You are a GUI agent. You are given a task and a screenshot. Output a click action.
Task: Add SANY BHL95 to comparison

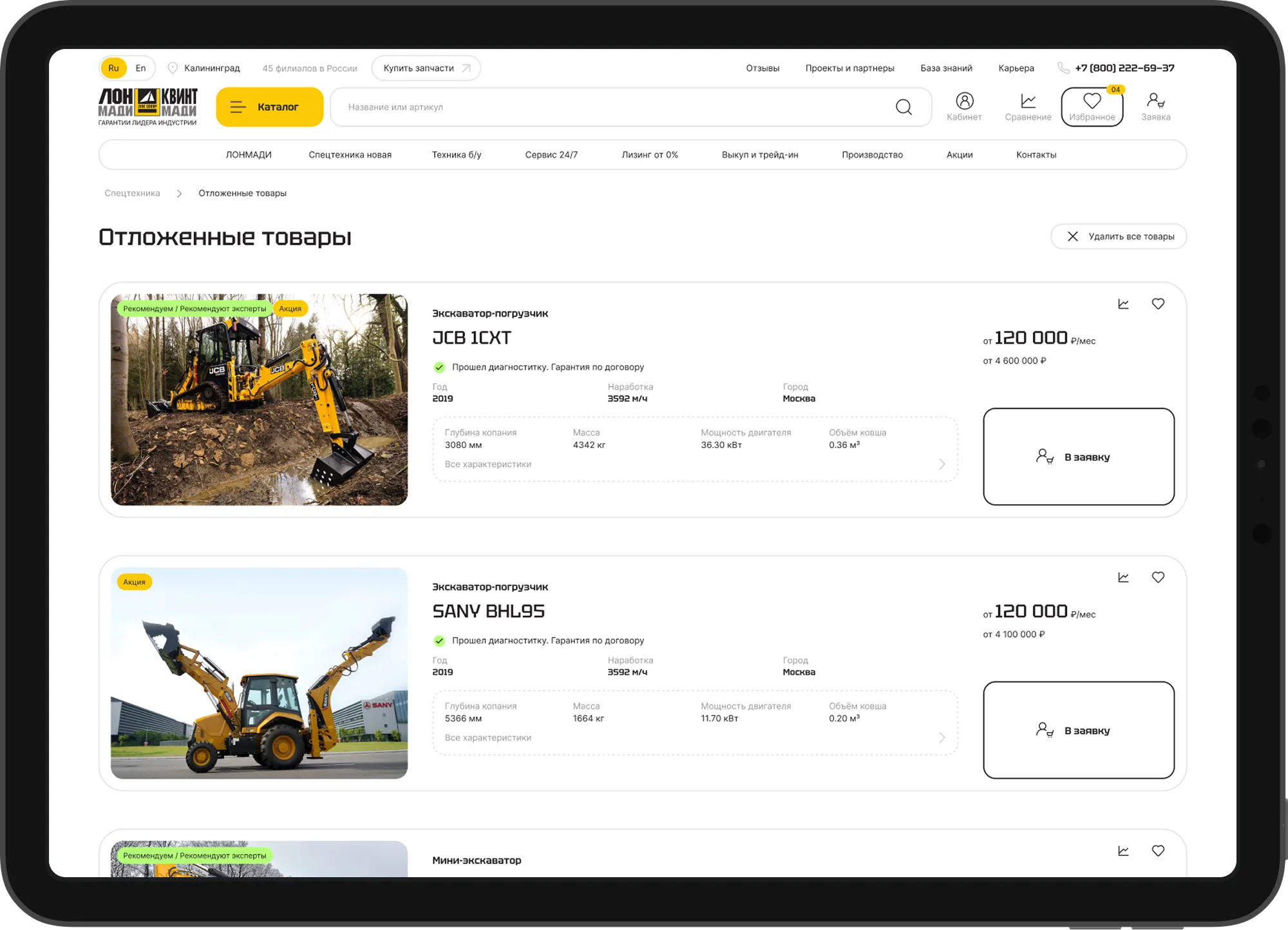pyautogui.click(x=1123, y=578)
